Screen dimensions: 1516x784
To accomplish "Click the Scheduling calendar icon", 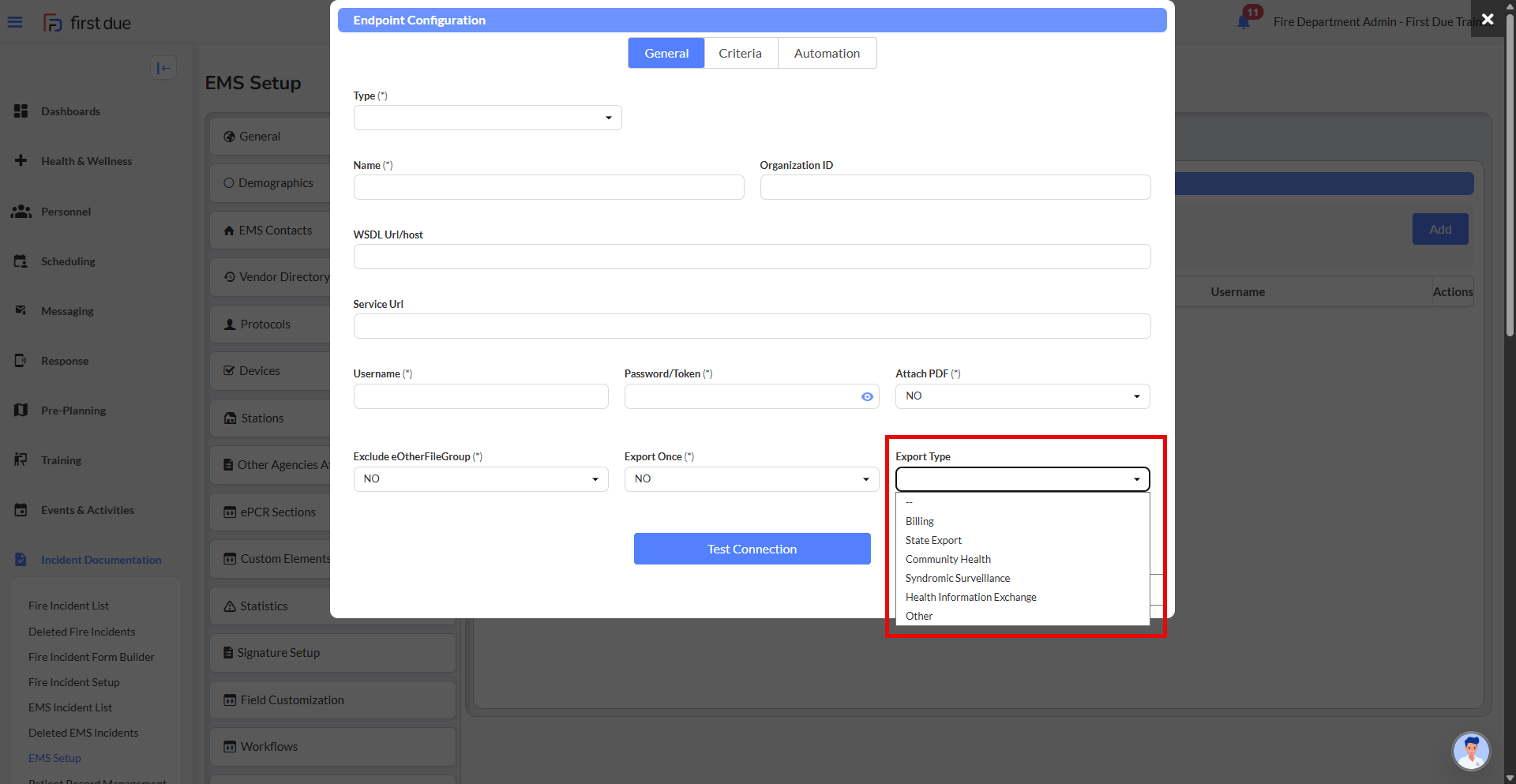I will (x=21, y=261).
